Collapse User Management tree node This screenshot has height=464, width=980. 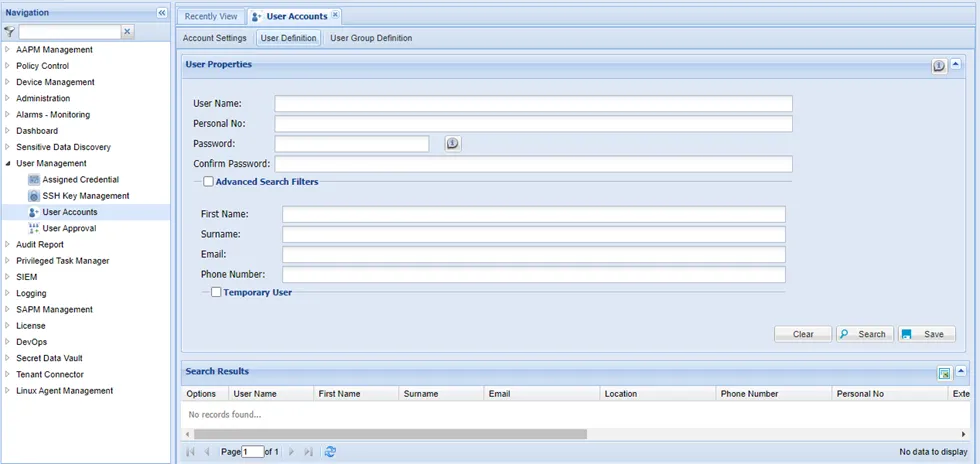(8, 163)
